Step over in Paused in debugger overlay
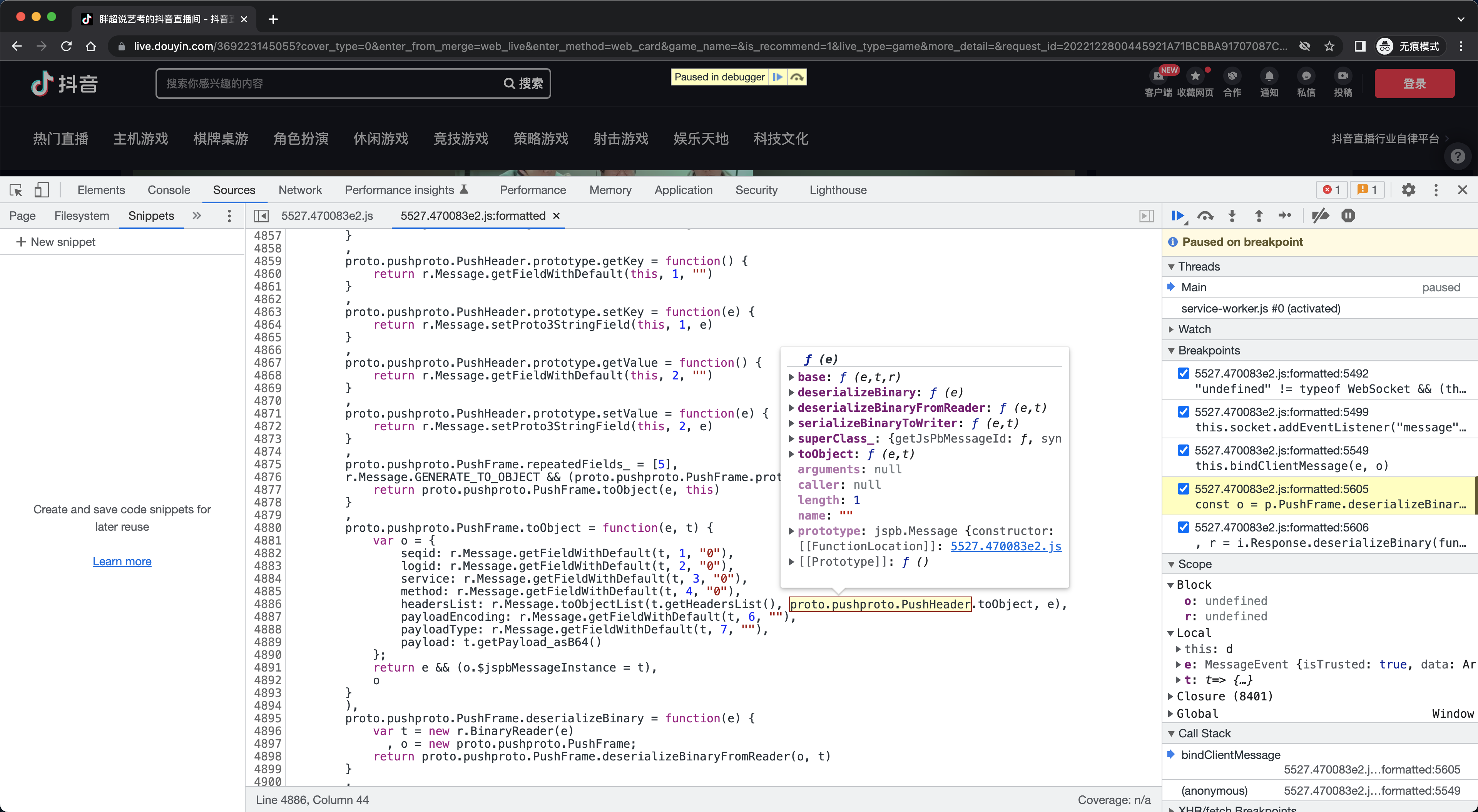 pyautogui.click(x=797, y=77)
